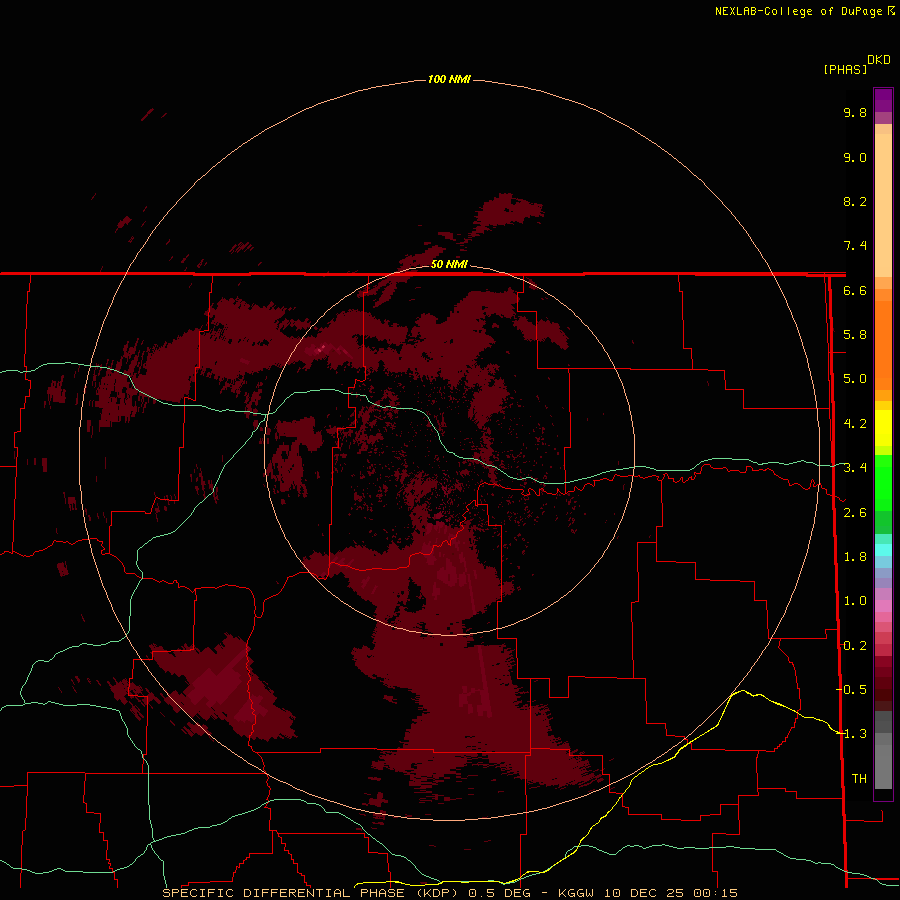Viewport: 900px width, 900px height.
Task: Click the 2.6 value on color scale
Action: [x=855, y=512]
